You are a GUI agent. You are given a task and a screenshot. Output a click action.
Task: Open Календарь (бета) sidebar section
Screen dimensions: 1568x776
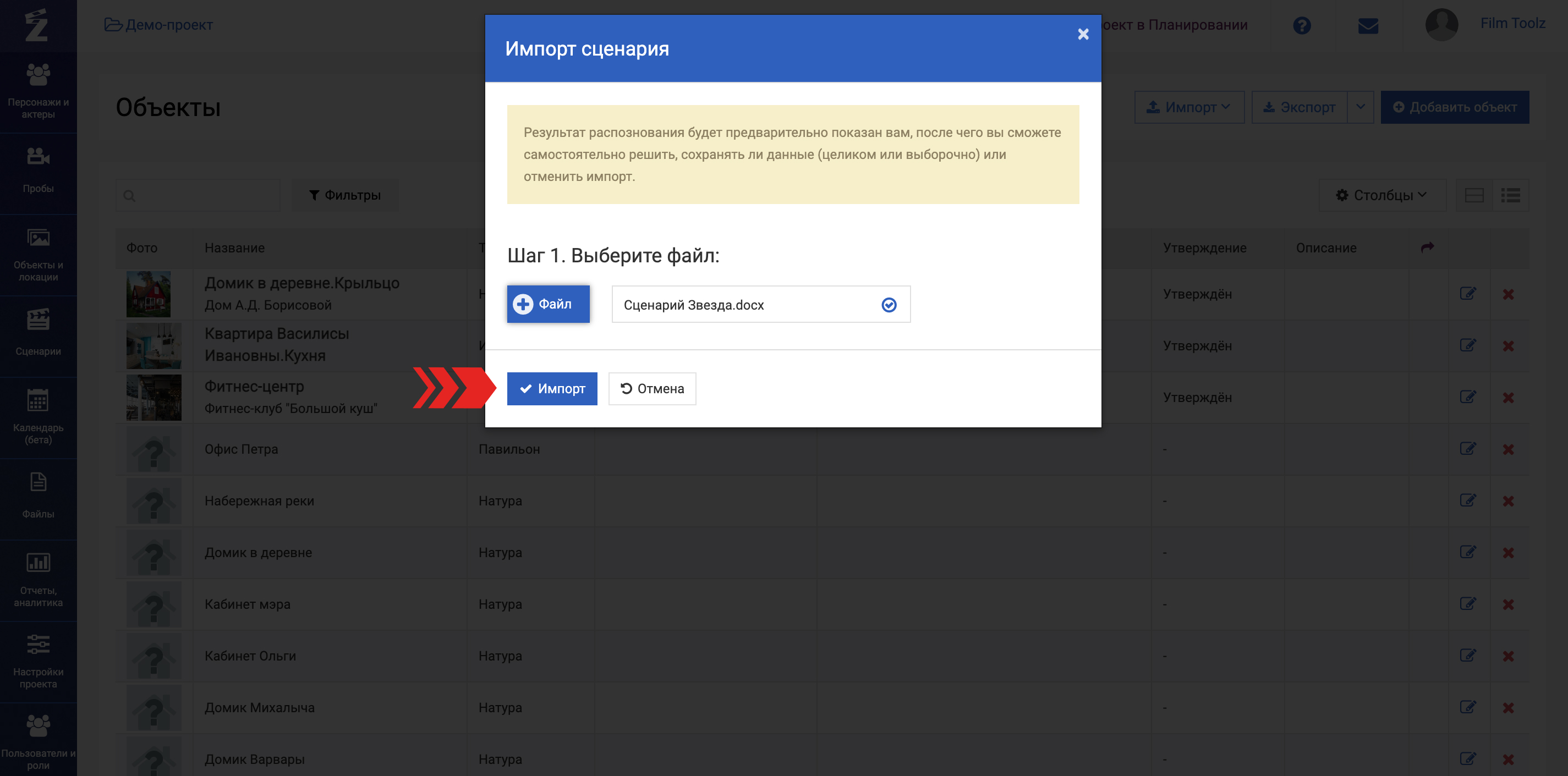click(x=39, y=417)
